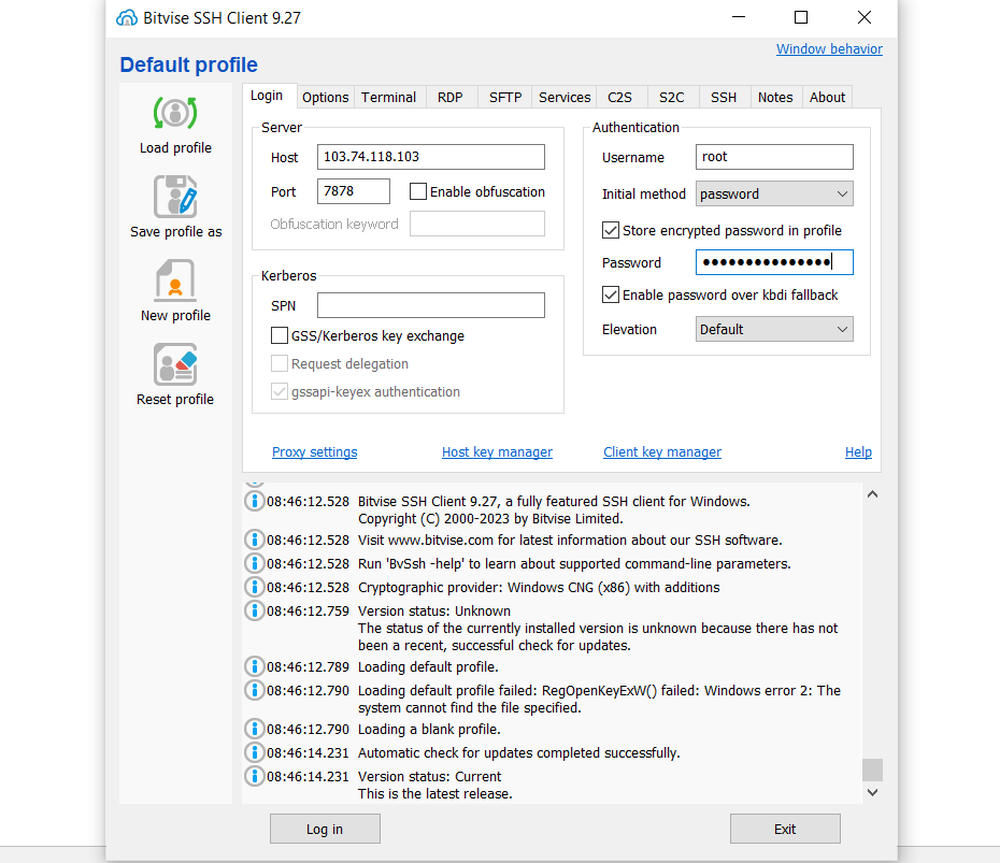Click the Load profile icon
1000x863 pixels.
pos(174,113)
